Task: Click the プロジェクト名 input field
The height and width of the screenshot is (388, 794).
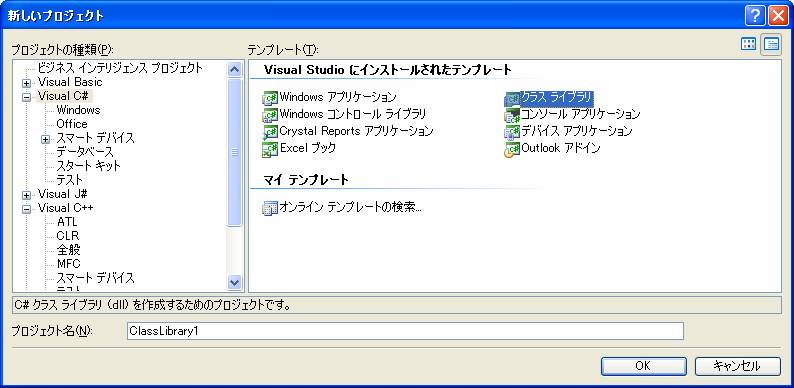Action: pos(405,331)
